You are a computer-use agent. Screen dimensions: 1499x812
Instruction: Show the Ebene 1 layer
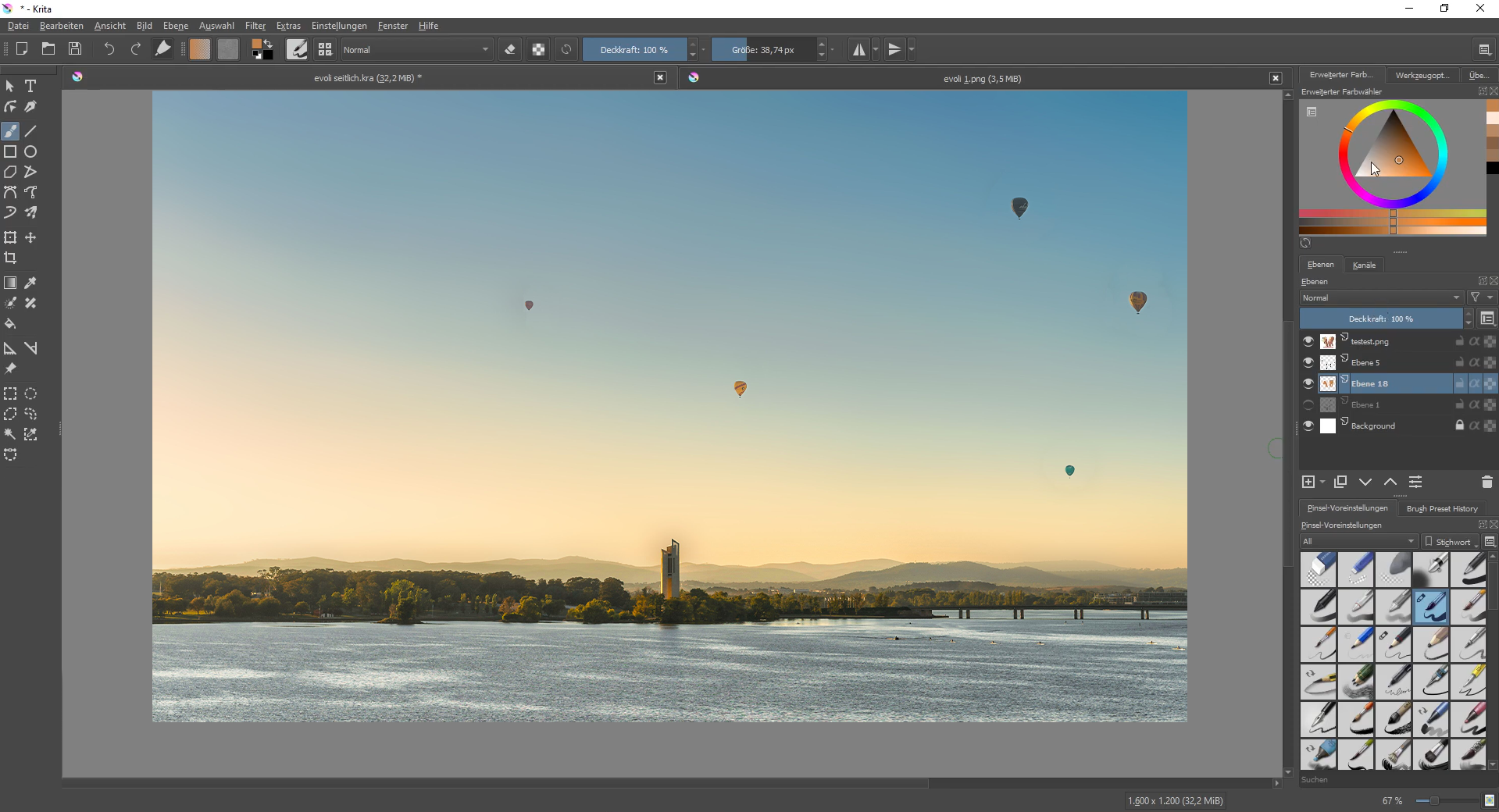coord(1308,404)
